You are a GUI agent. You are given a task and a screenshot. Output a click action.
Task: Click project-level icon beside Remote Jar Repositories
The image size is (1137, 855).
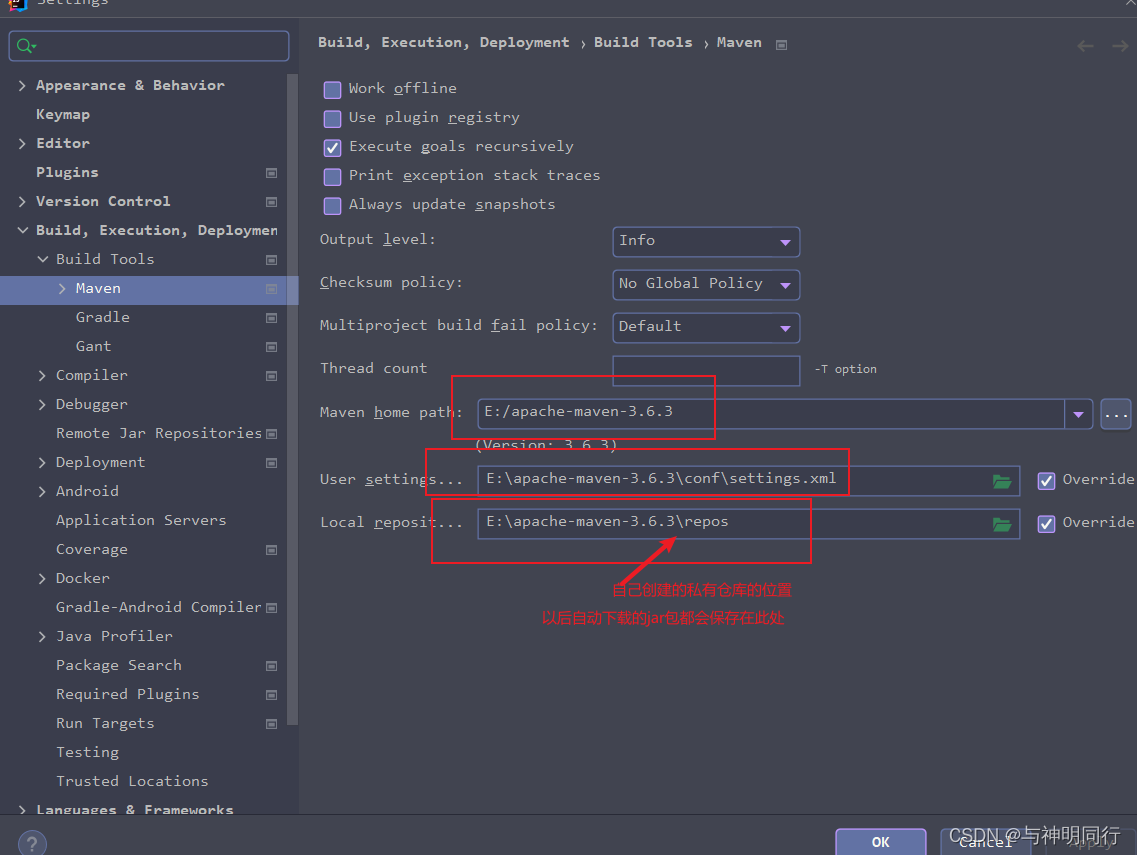click(271, 434)
